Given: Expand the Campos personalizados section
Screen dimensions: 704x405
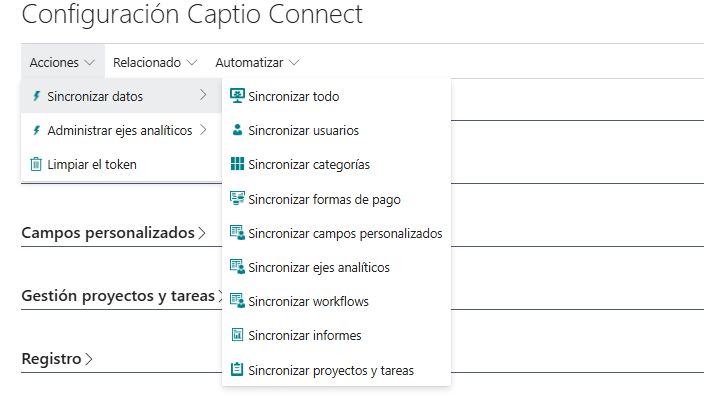Looking at the screenshot, I should click(114, 233).
